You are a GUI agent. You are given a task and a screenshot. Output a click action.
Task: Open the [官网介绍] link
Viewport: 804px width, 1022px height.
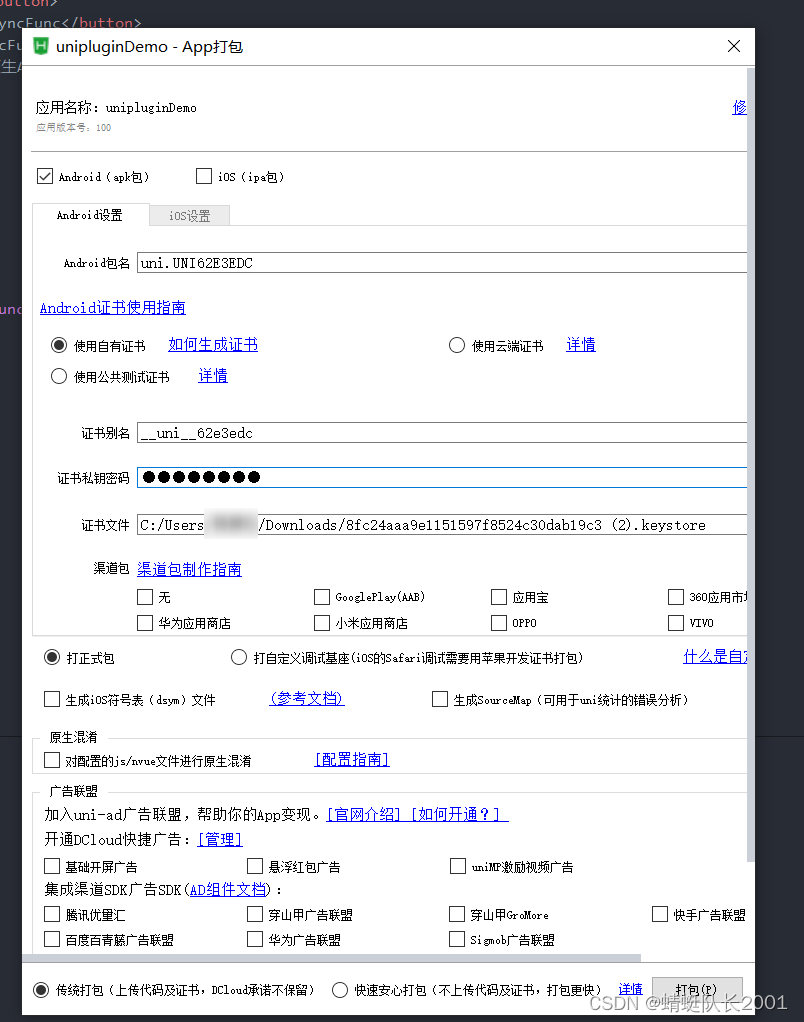click(x=364, y=815)
